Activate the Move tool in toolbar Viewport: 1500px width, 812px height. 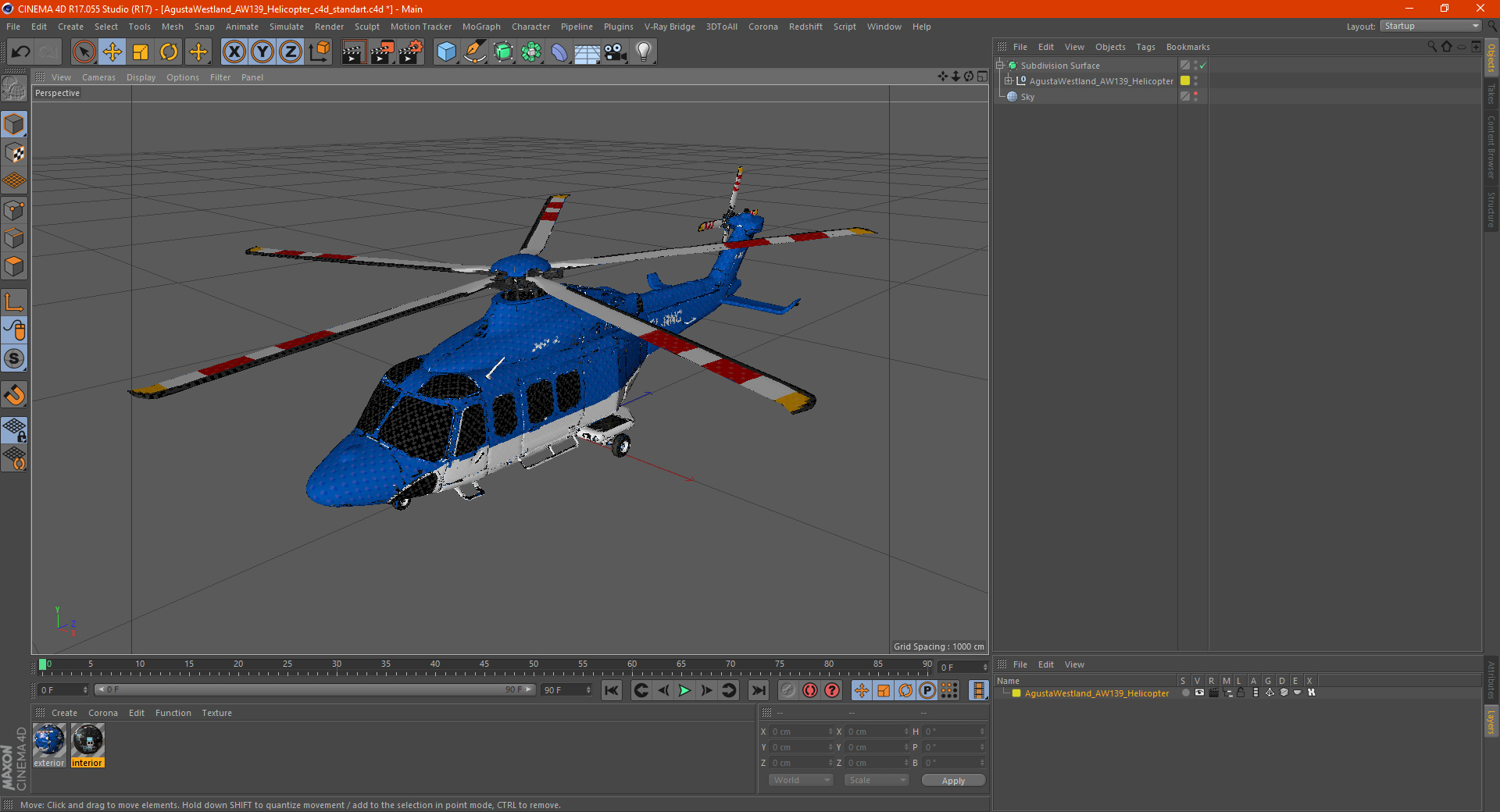click(x=112, y=52)
